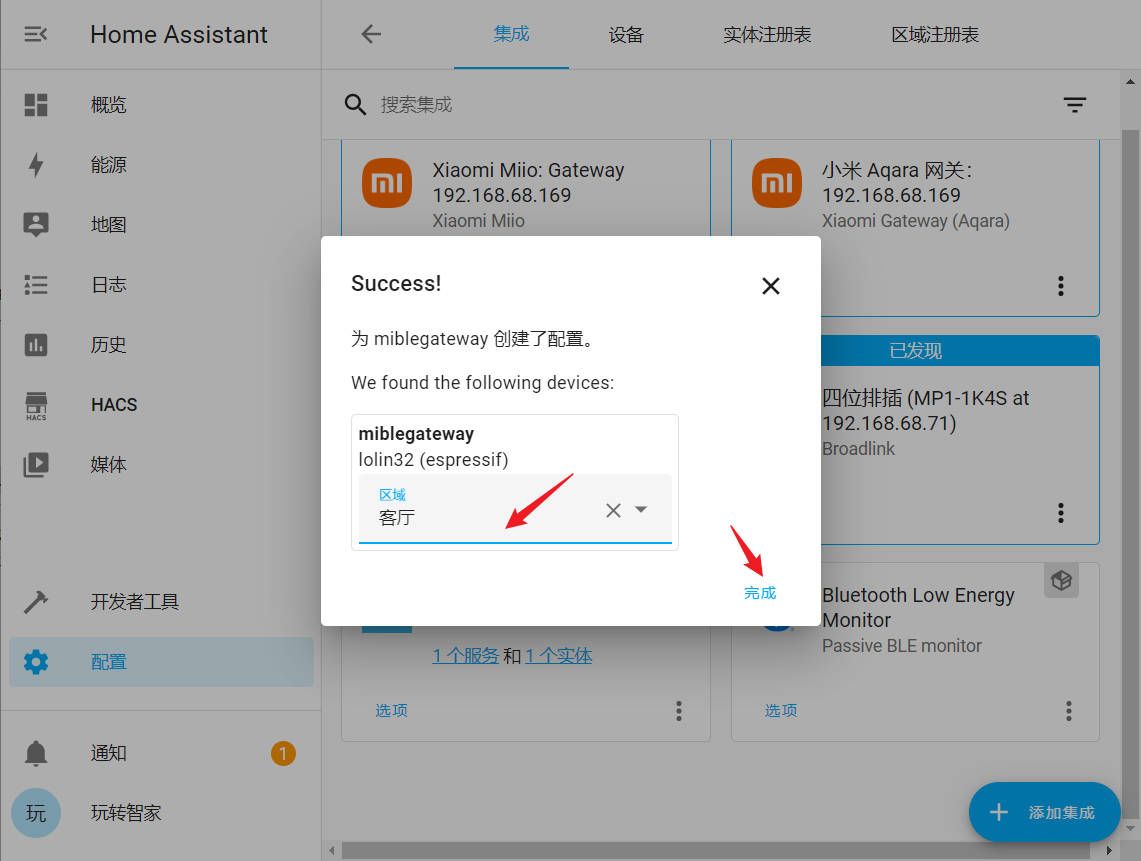Viewport: 1141px width, 861px height.
Task: Click the 添加集成 add integration button
Action: [1044, 812]
